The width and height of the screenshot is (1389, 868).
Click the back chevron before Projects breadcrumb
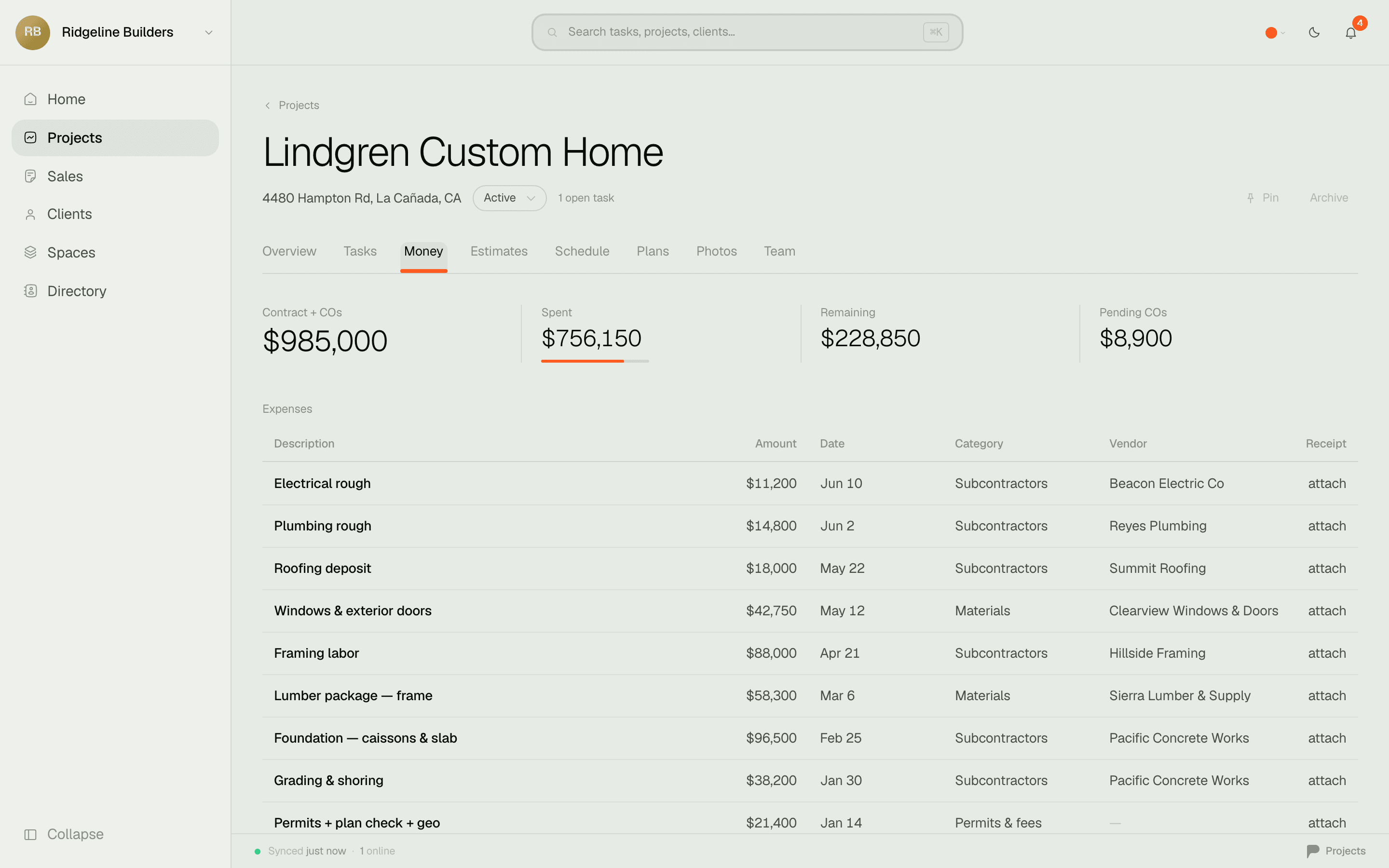point(268,106)
